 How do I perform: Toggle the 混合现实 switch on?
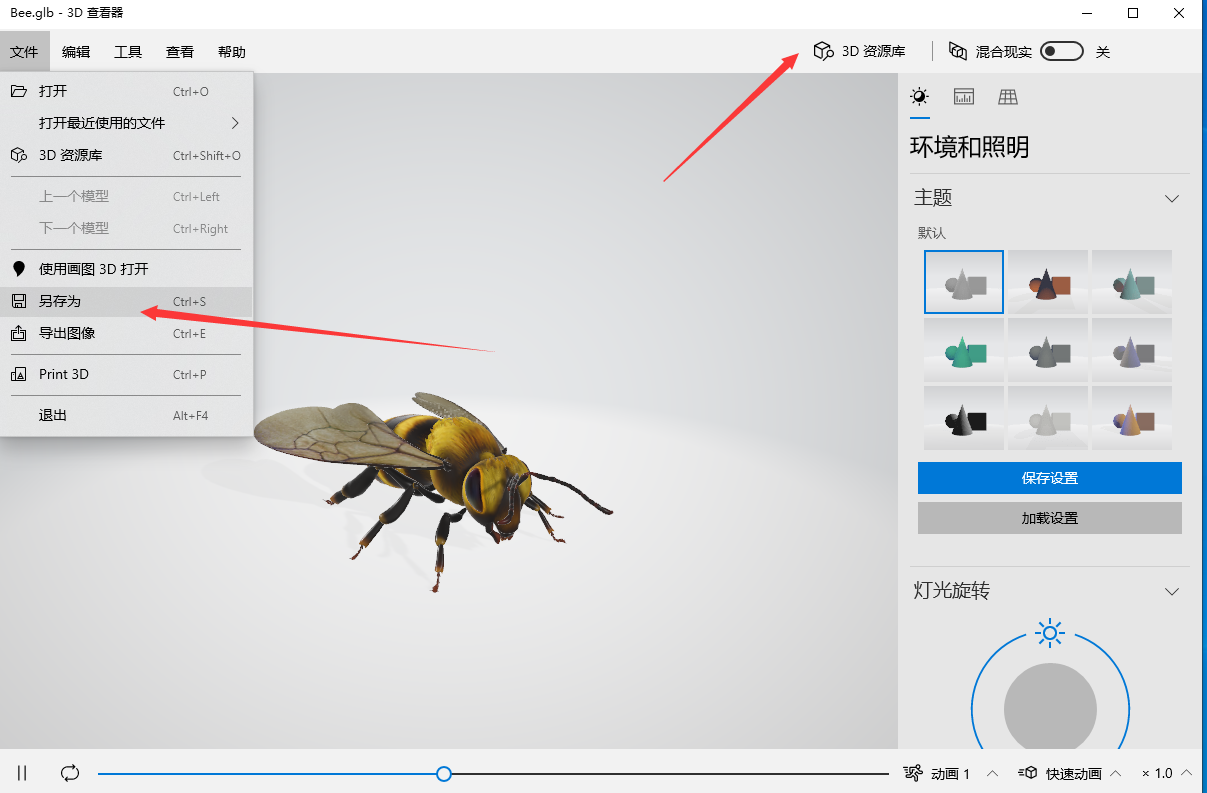pyautogui.click(x=1062, y=51)
